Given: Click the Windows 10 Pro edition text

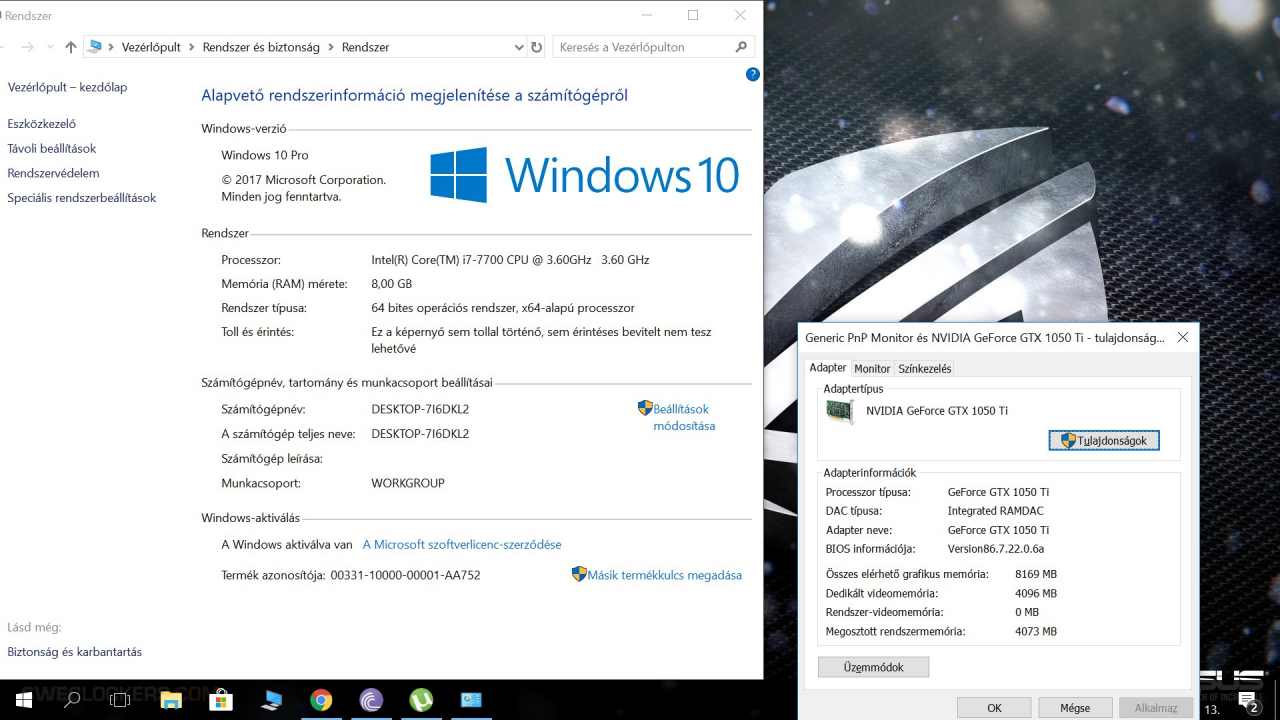Looking at the screenshot, I should (265, 155).
